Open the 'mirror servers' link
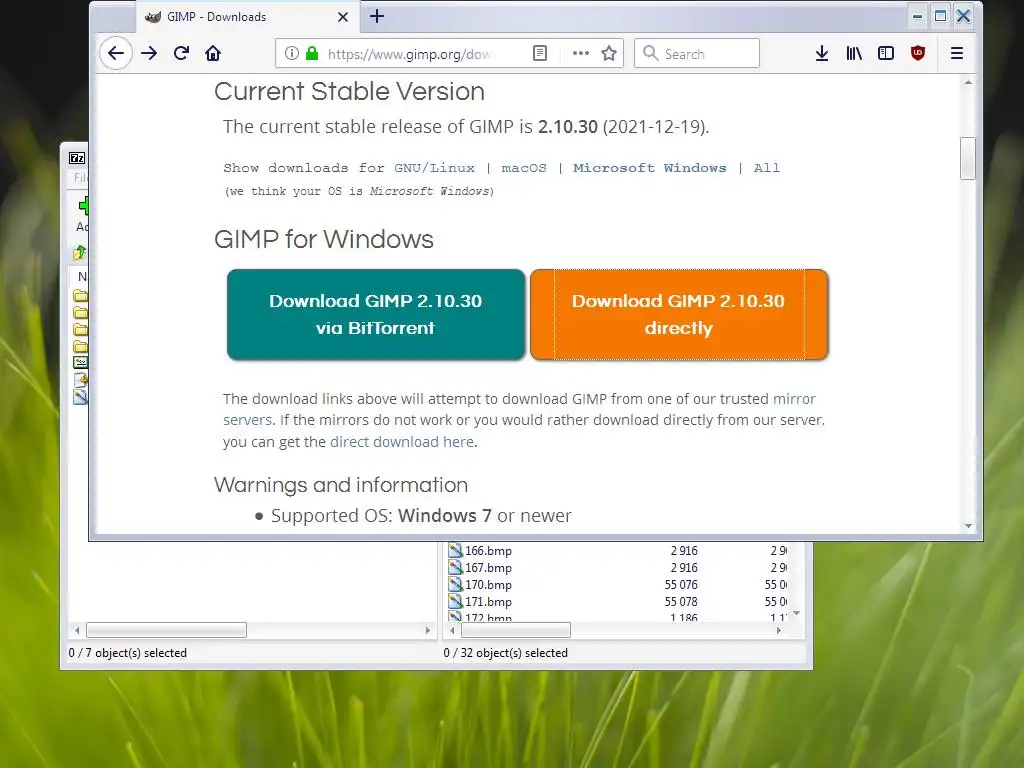1024x768 pixels. [x=794, y=399]
